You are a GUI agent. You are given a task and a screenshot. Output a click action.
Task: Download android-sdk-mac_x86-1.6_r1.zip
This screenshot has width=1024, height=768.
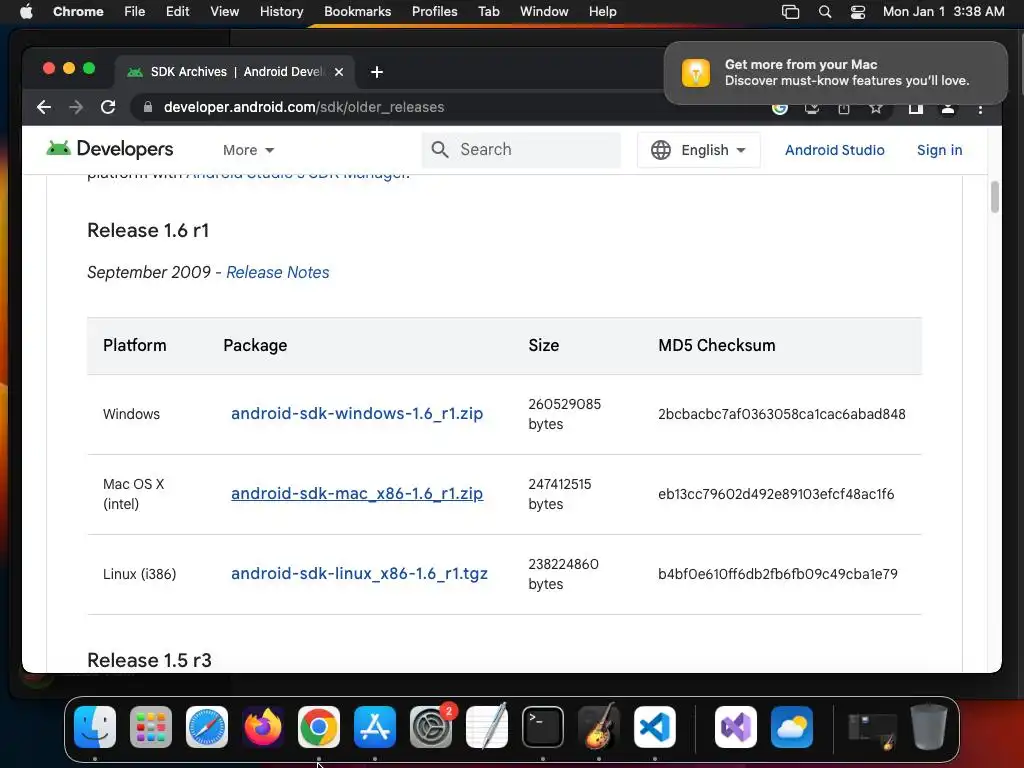[357, 494]
